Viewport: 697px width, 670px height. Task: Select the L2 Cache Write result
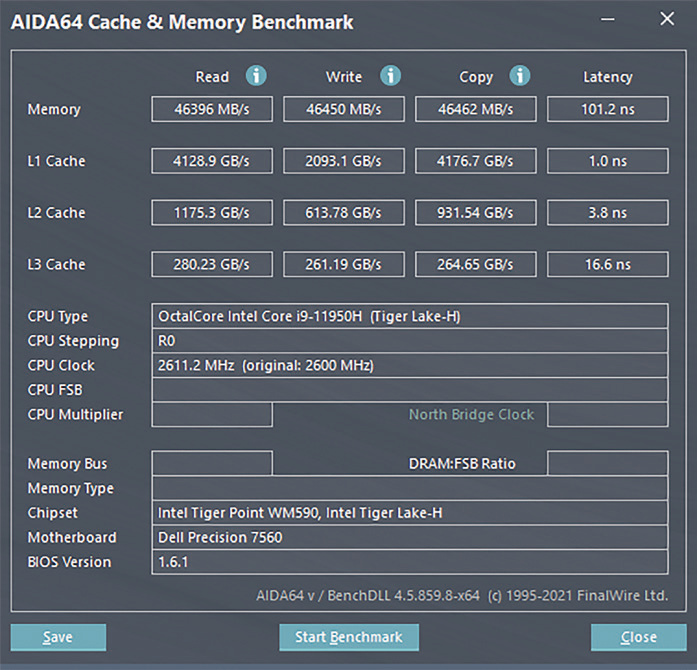pos(344,213)
